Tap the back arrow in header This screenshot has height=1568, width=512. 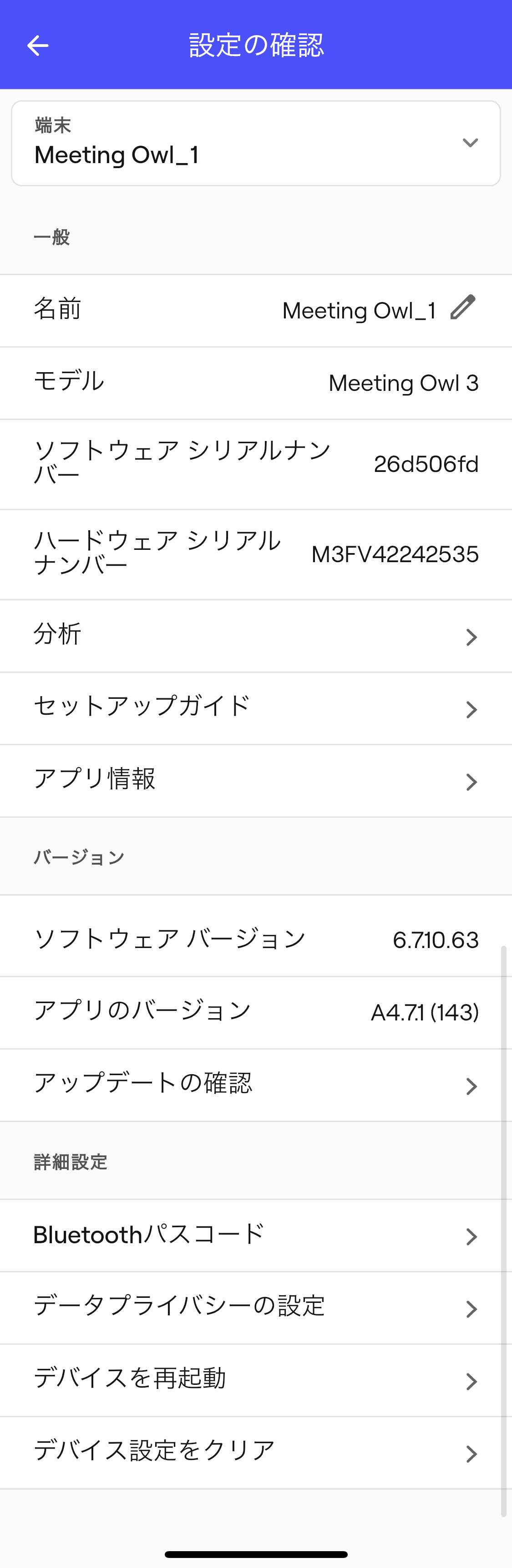(x=38, y=45)
